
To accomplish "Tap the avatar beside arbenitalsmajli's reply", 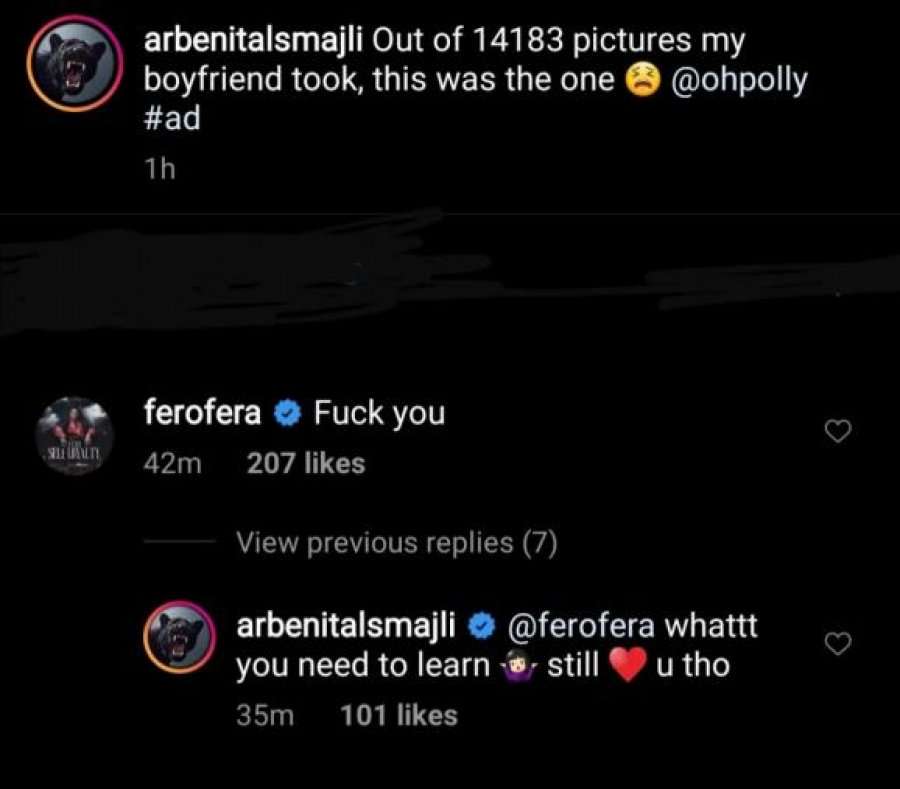I will (182, 638).
